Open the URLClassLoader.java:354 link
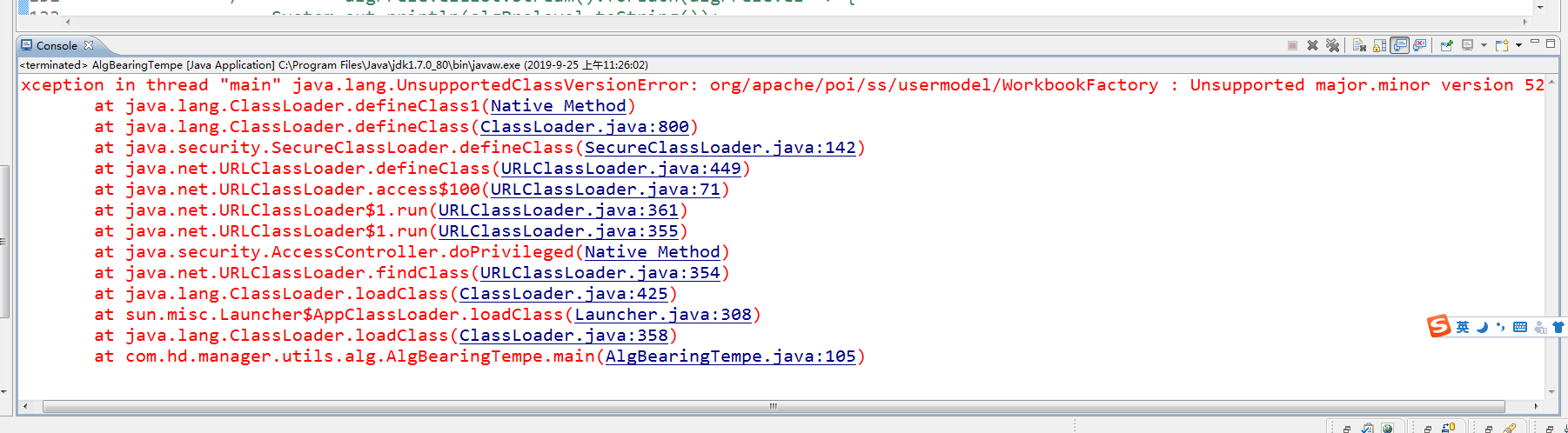The height and width of the screenshot is (433, 1568). [x=600, y=273]
